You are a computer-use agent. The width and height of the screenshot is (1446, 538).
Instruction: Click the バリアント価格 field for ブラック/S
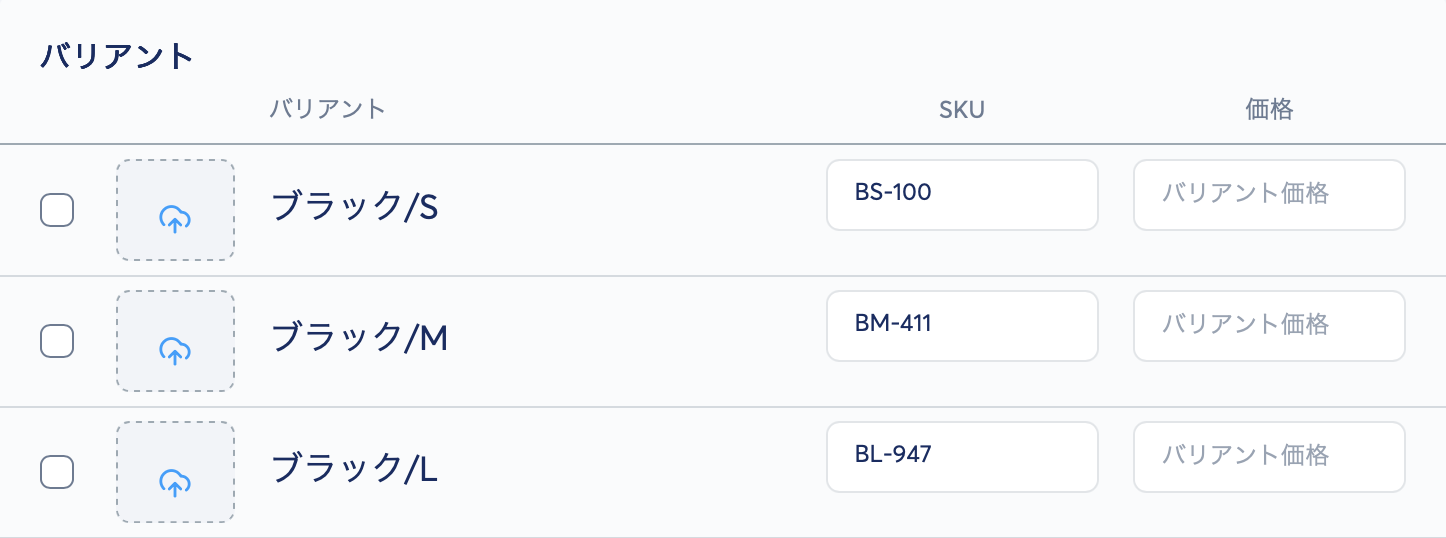pos(1268,194)
